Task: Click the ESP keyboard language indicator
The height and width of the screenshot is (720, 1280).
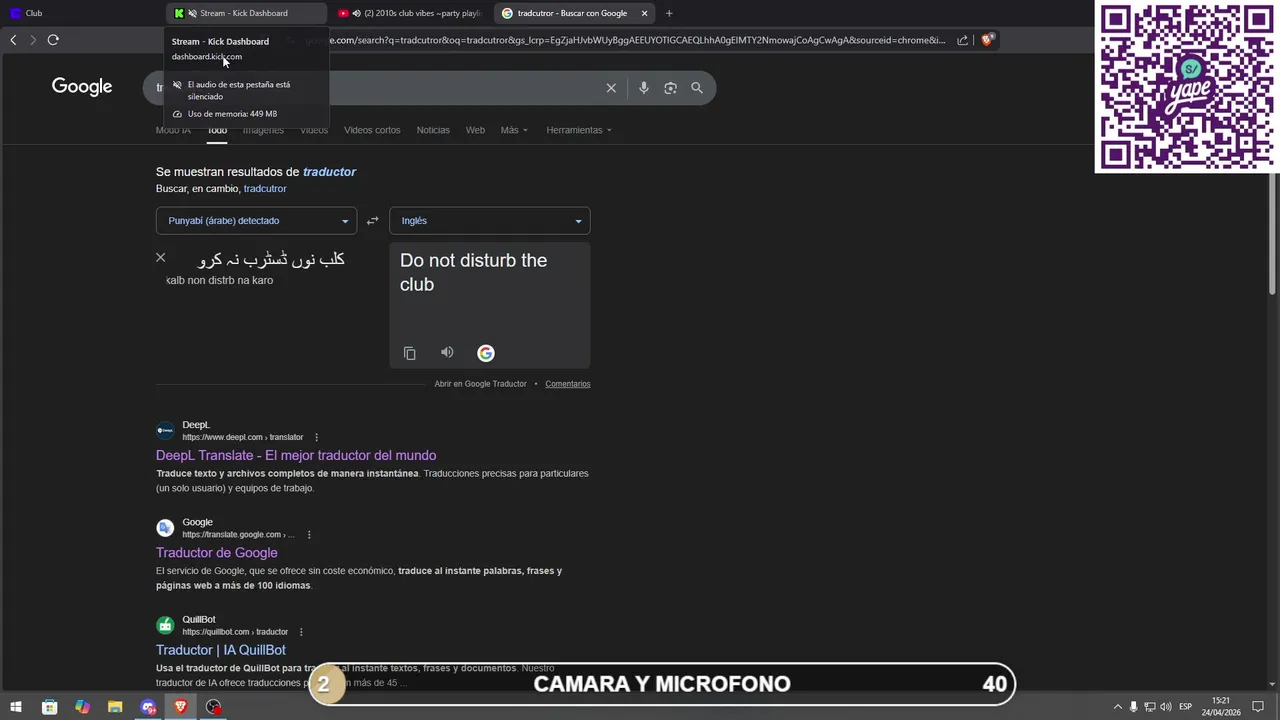Action: 1185,707
